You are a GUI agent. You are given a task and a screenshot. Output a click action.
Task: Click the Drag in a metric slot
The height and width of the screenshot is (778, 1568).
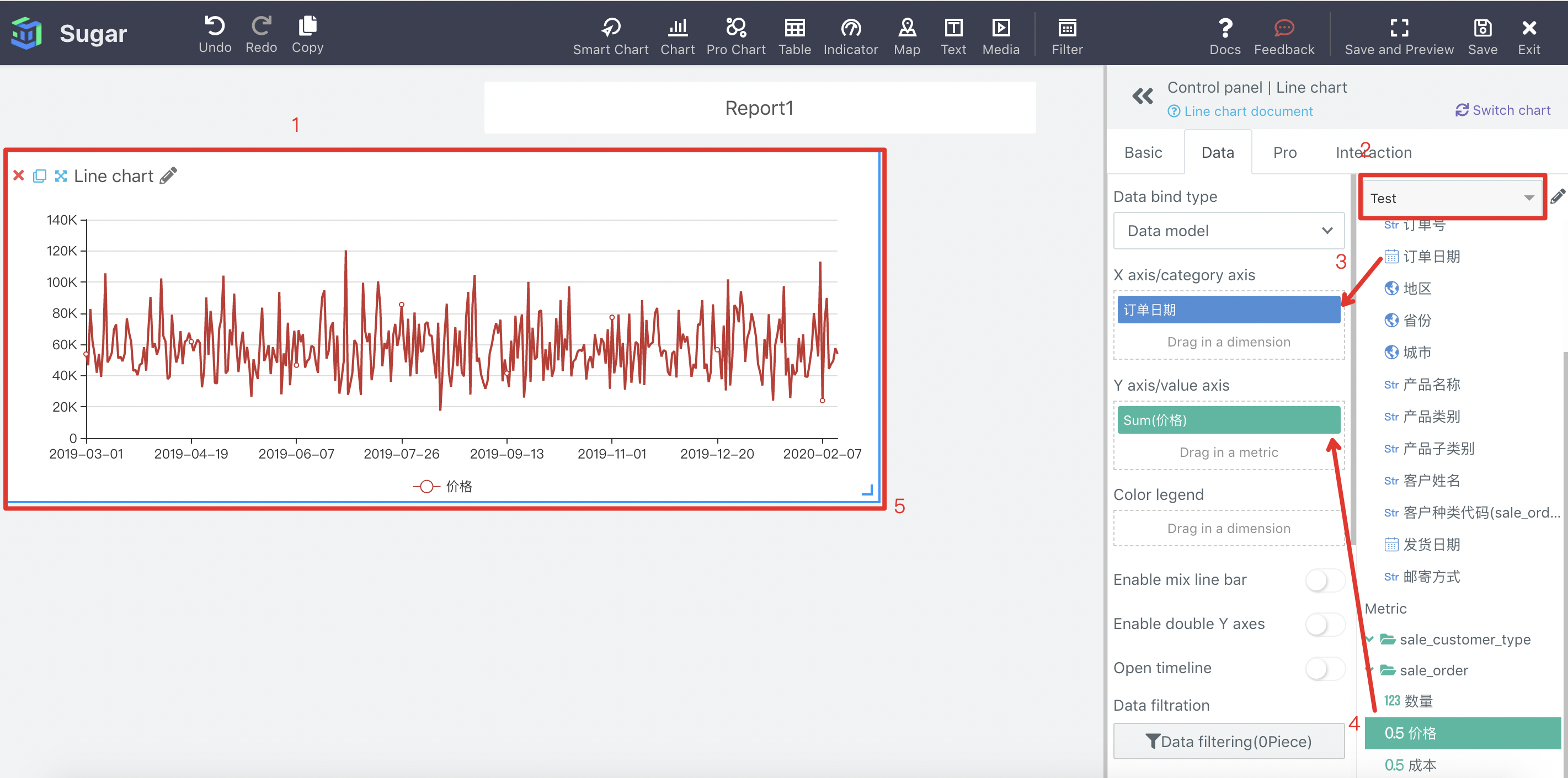1228,452
